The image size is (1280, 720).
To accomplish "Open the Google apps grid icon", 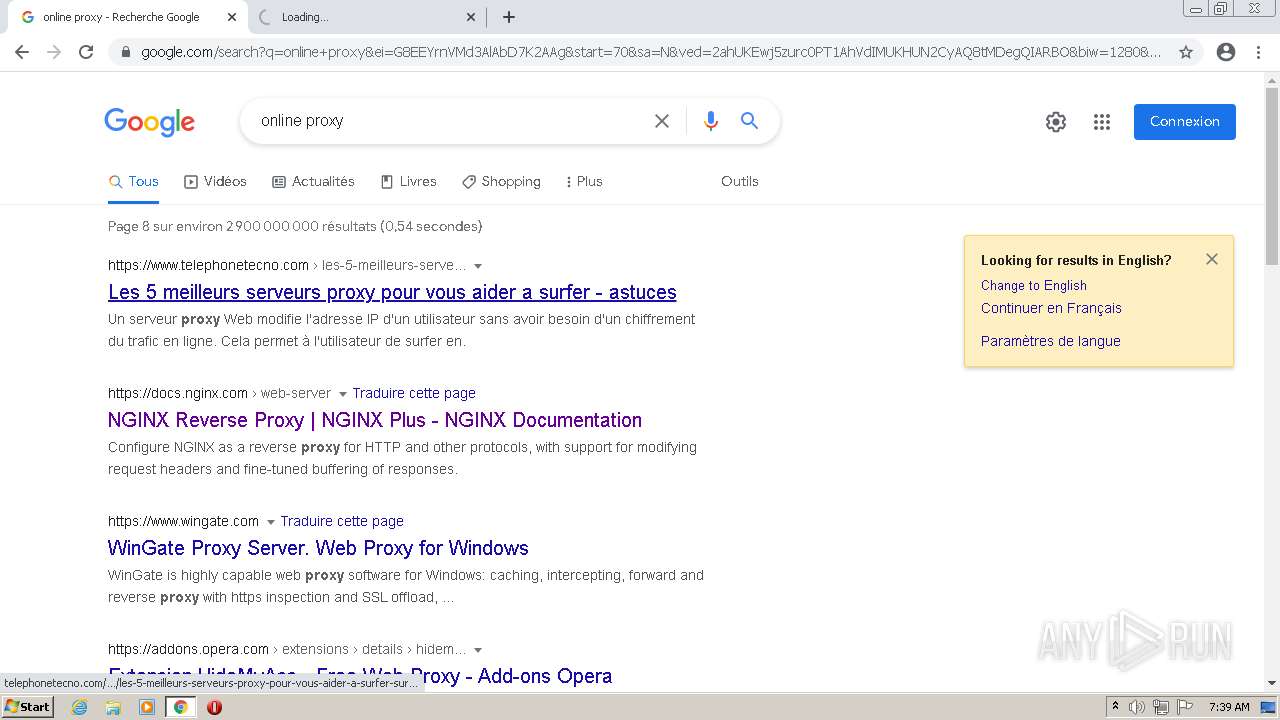I will click(x=1102, y=122).
